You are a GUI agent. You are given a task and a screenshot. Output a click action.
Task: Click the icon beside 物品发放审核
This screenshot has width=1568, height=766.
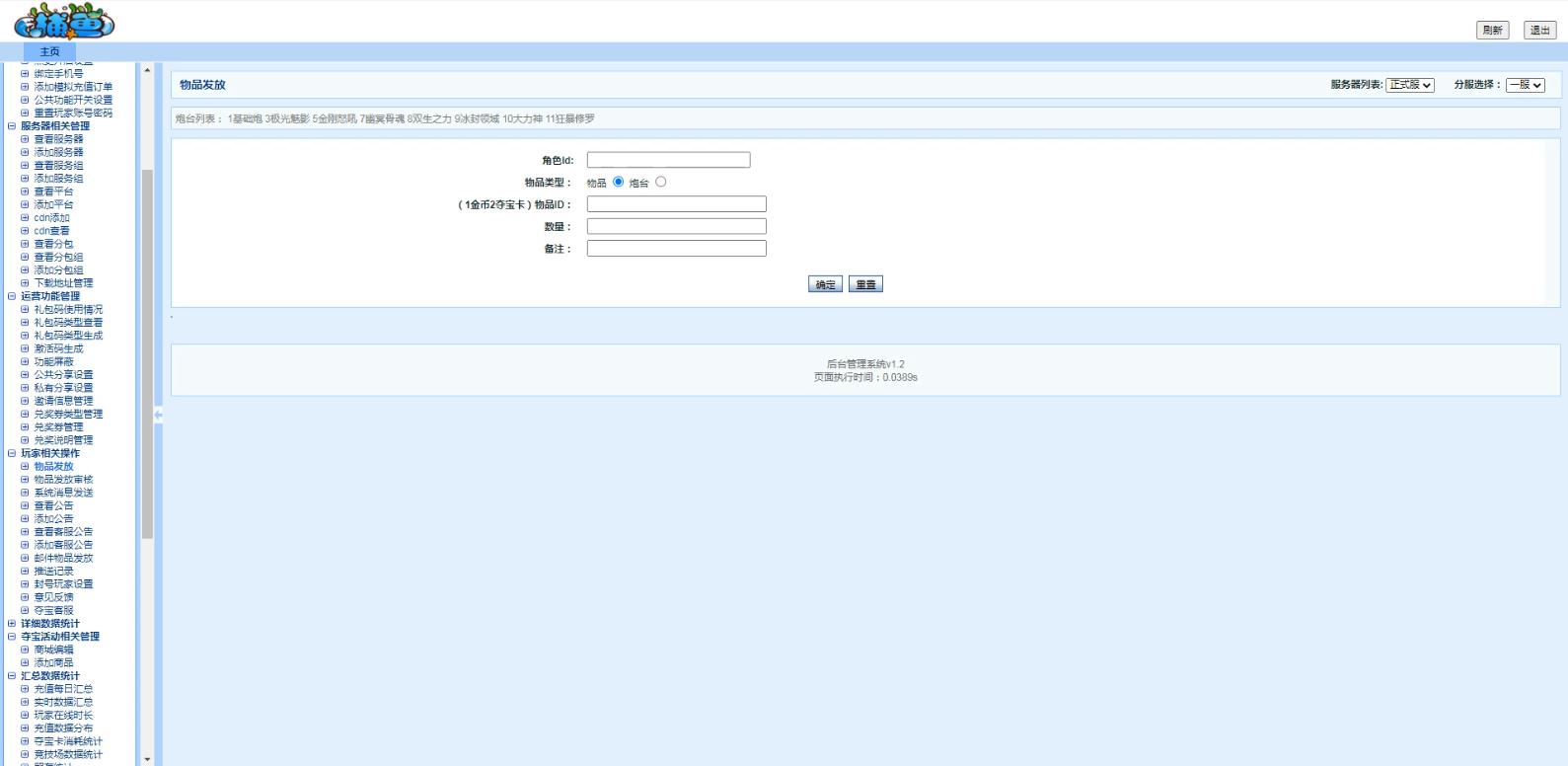pyautogui.click(x=25, y=480)
